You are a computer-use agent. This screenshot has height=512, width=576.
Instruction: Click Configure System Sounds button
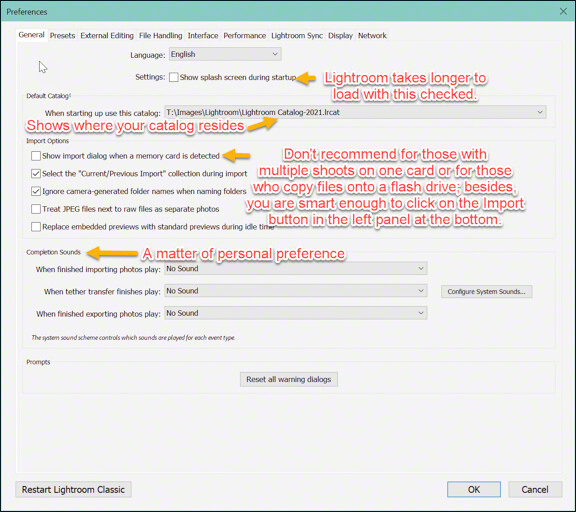coord(486,292)
